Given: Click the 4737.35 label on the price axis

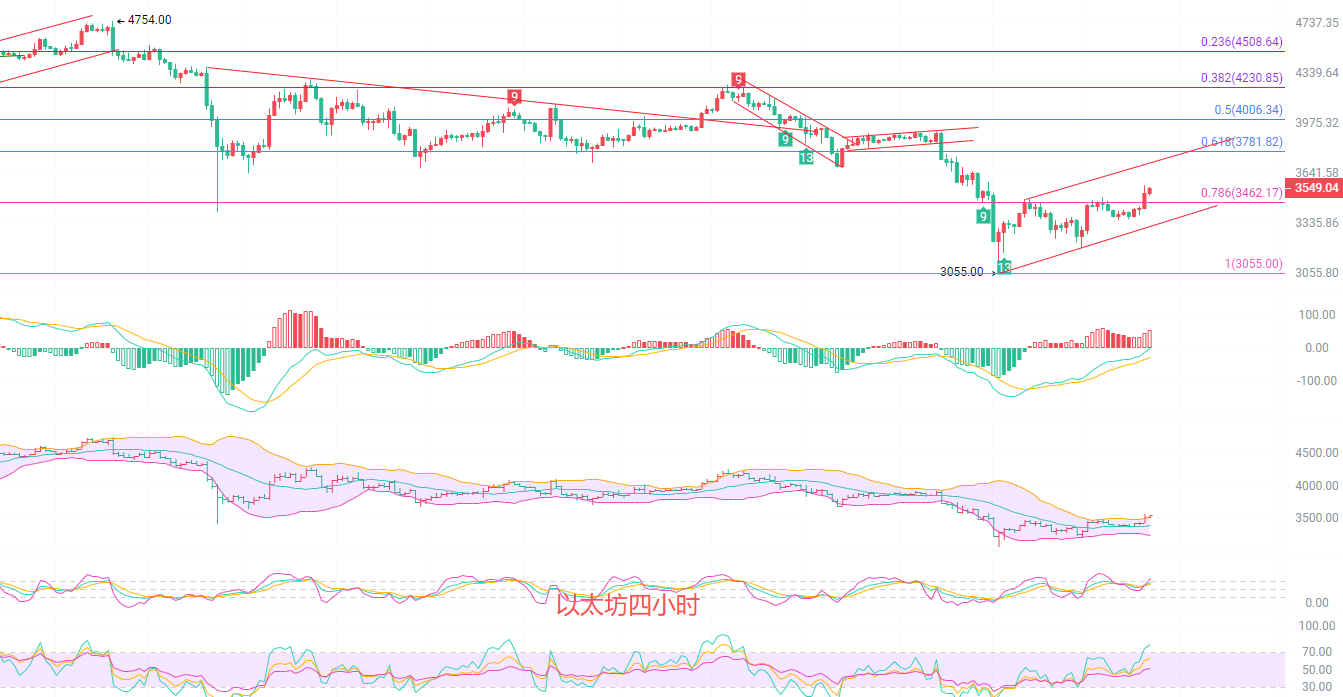Looking at the screenshot, I should pyautogui.click(x=1316, y=22).
